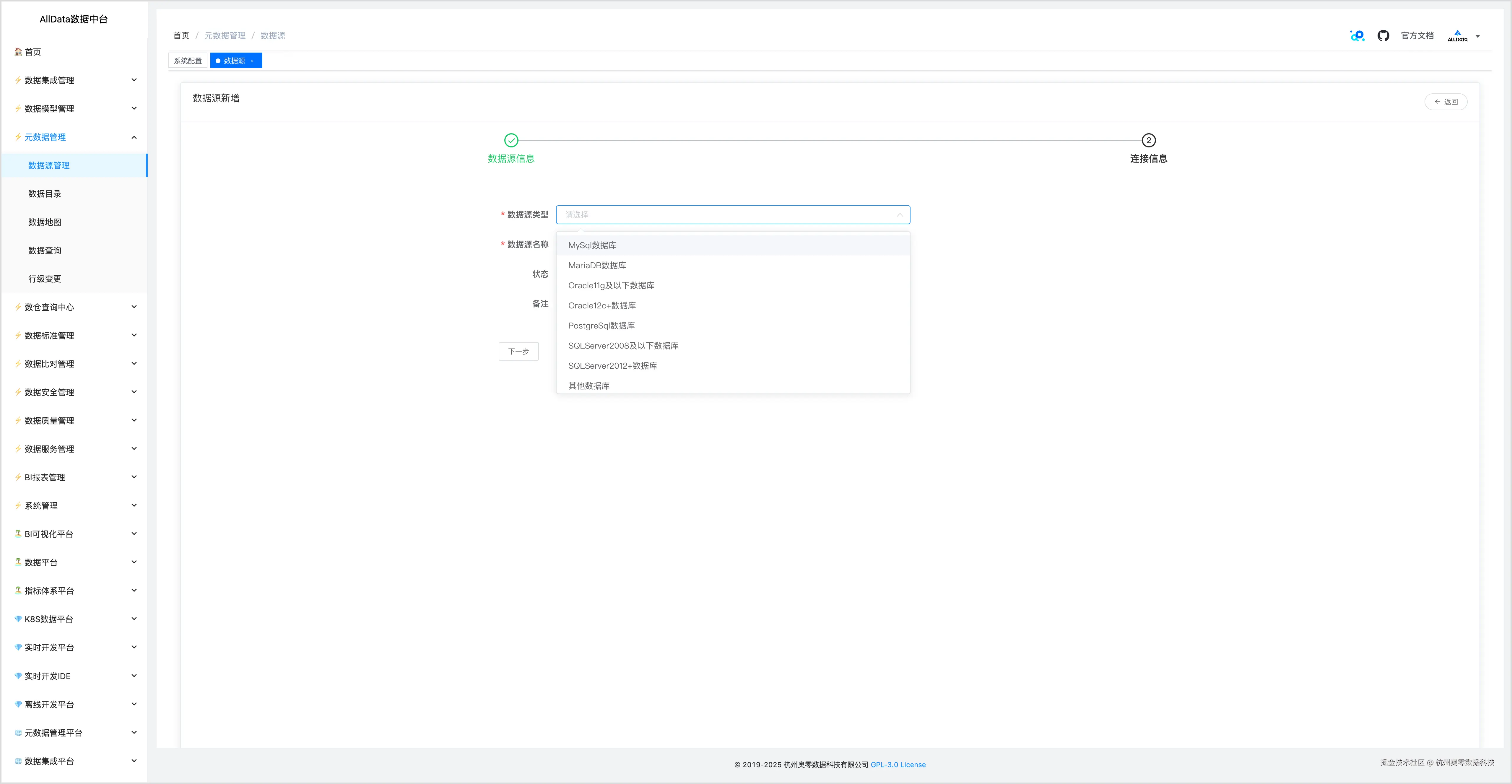The height and width of the screenshot is (784, 1512).
Task: Switch to the 系统配置 tab
Action: click(187, 61)
